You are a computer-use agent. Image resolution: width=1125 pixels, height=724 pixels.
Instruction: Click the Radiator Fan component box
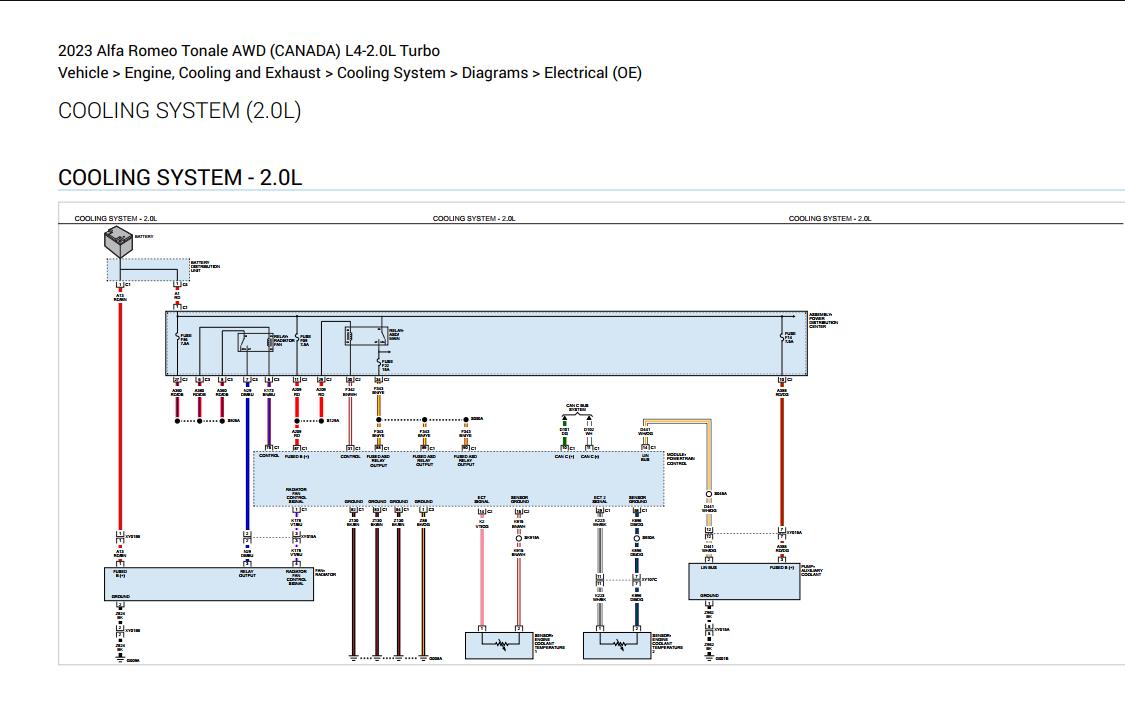click(209, 584)
